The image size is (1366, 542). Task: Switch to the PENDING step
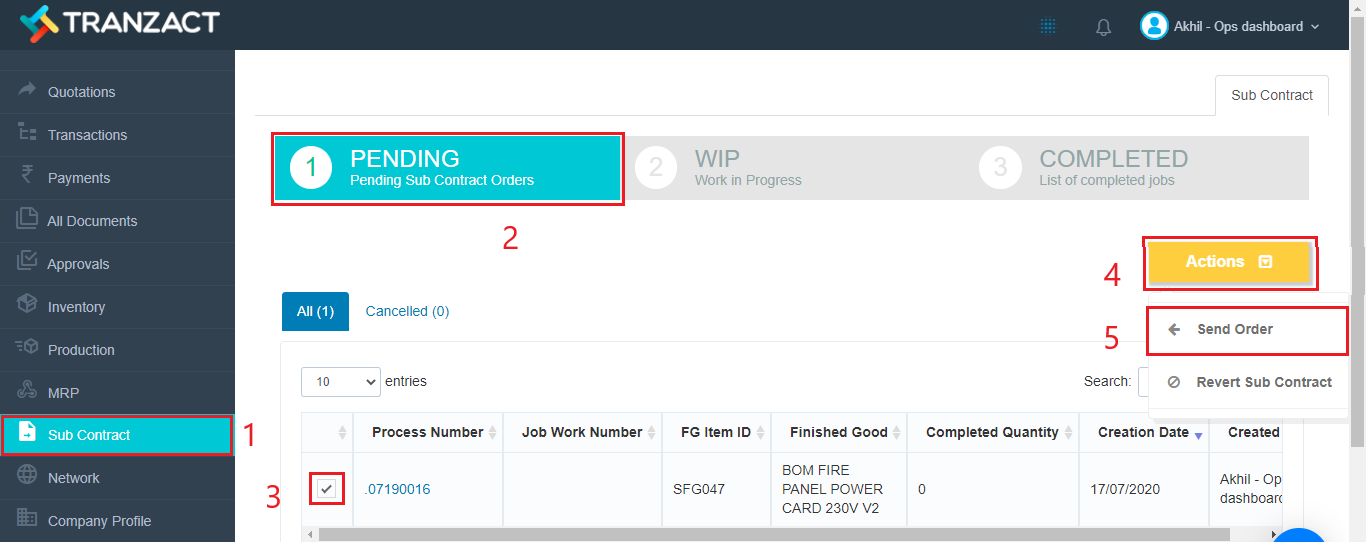click(x=448, y=168)
